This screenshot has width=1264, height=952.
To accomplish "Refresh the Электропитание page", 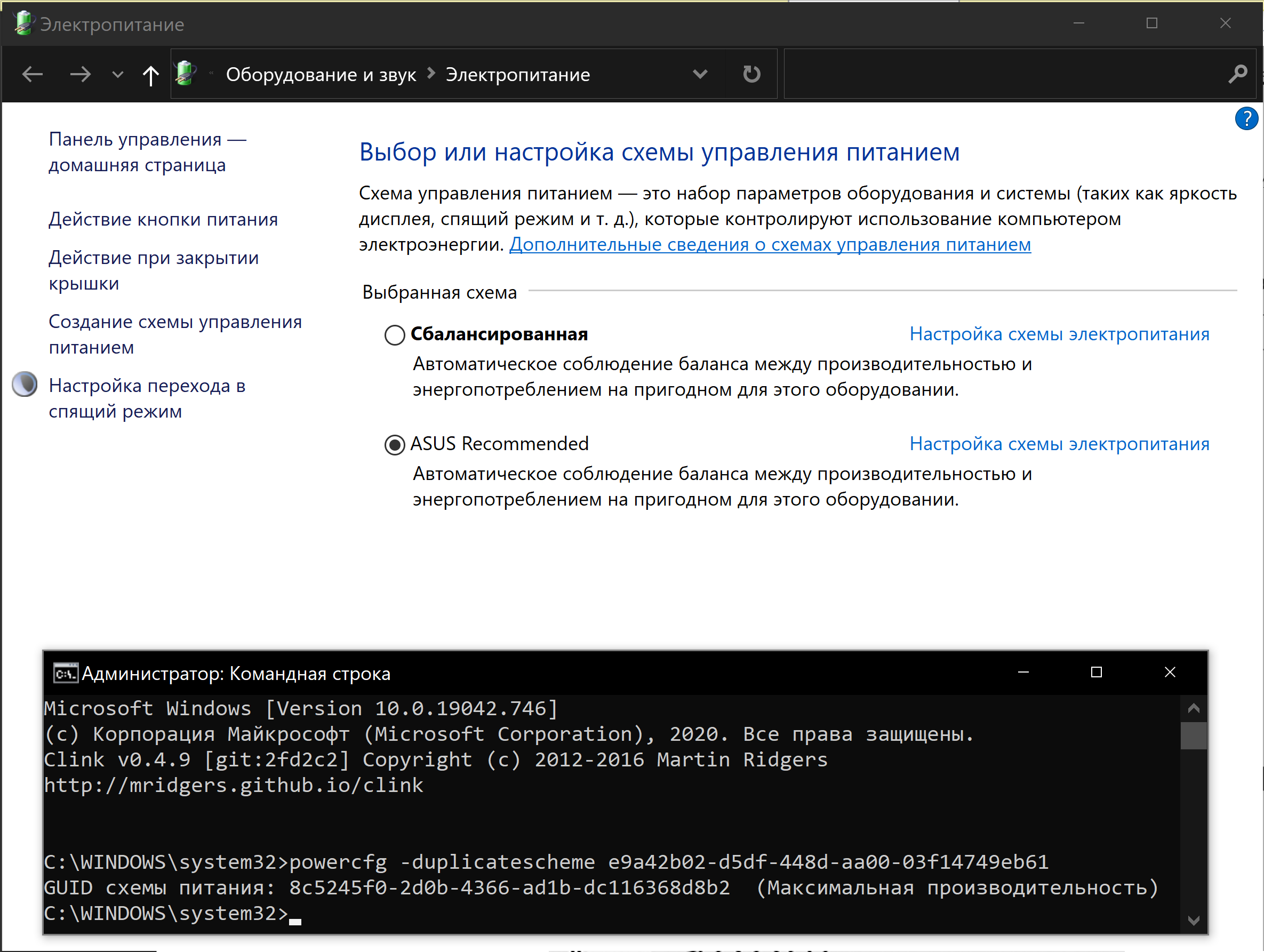I will click(x=751, y=74).
